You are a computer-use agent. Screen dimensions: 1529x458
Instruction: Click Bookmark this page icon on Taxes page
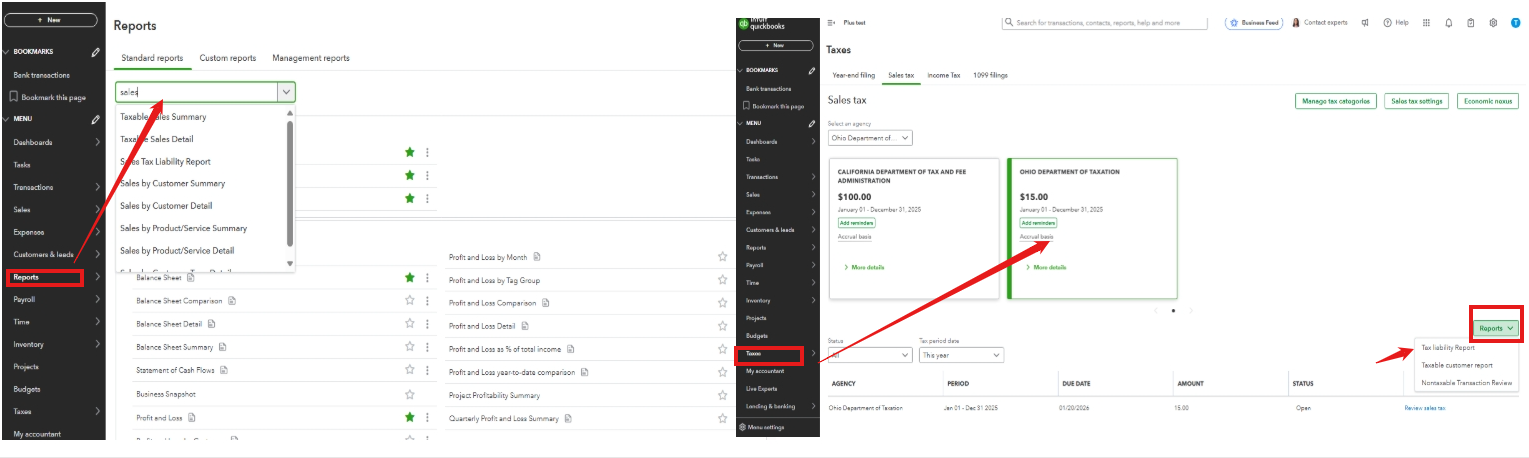[746, 106]
